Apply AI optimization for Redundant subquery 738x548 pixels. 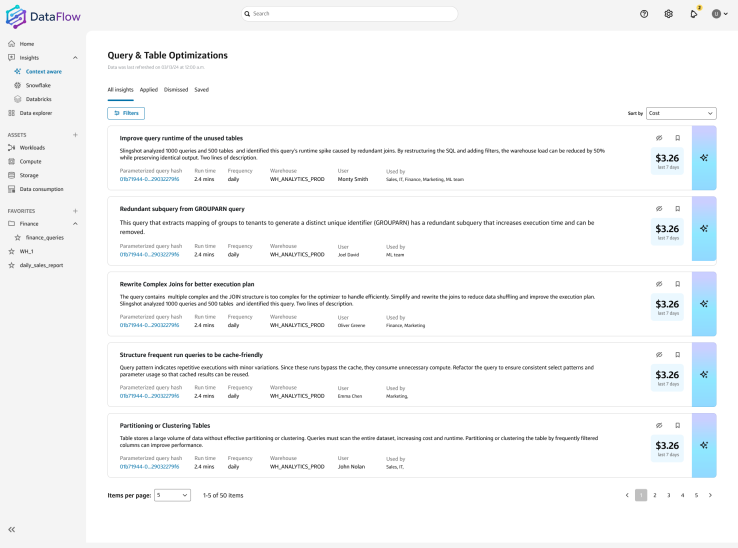[x=704, y=228]
